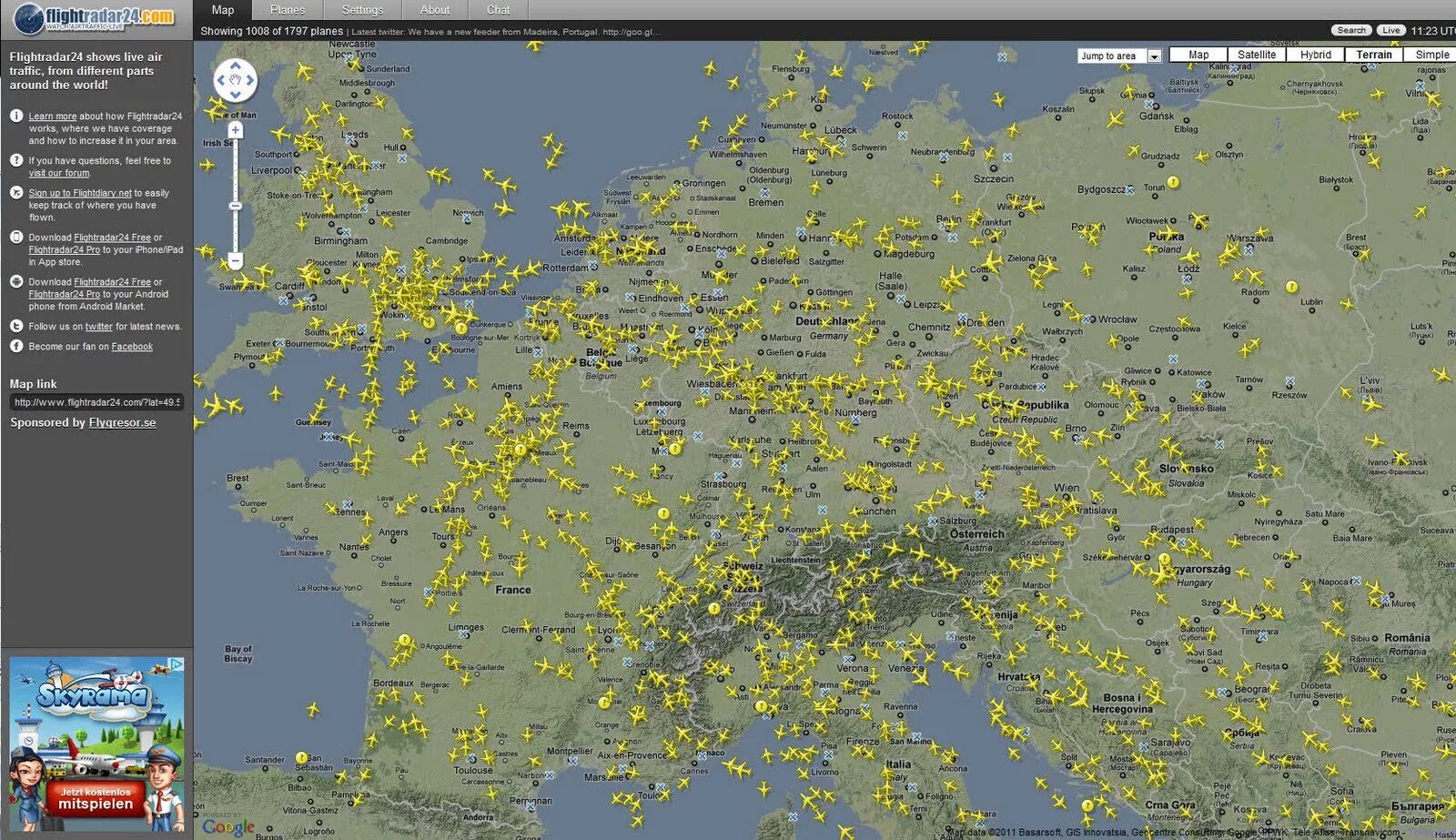The image size is (1456, 840).
Task: Pan the map left with the left arrow
Action: click(220, 80)
